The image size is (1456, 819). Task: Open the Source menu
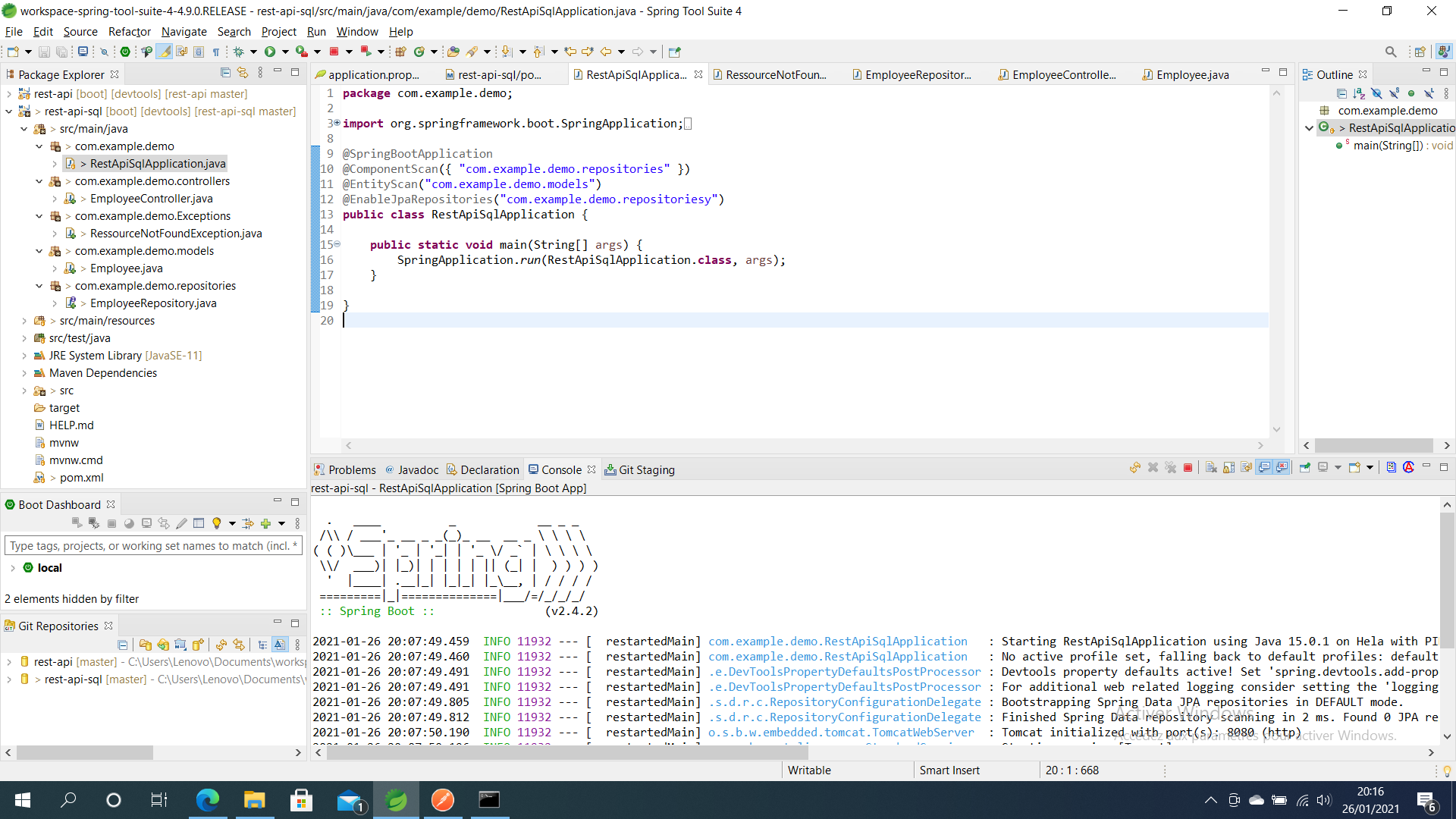tap(80, 31)
